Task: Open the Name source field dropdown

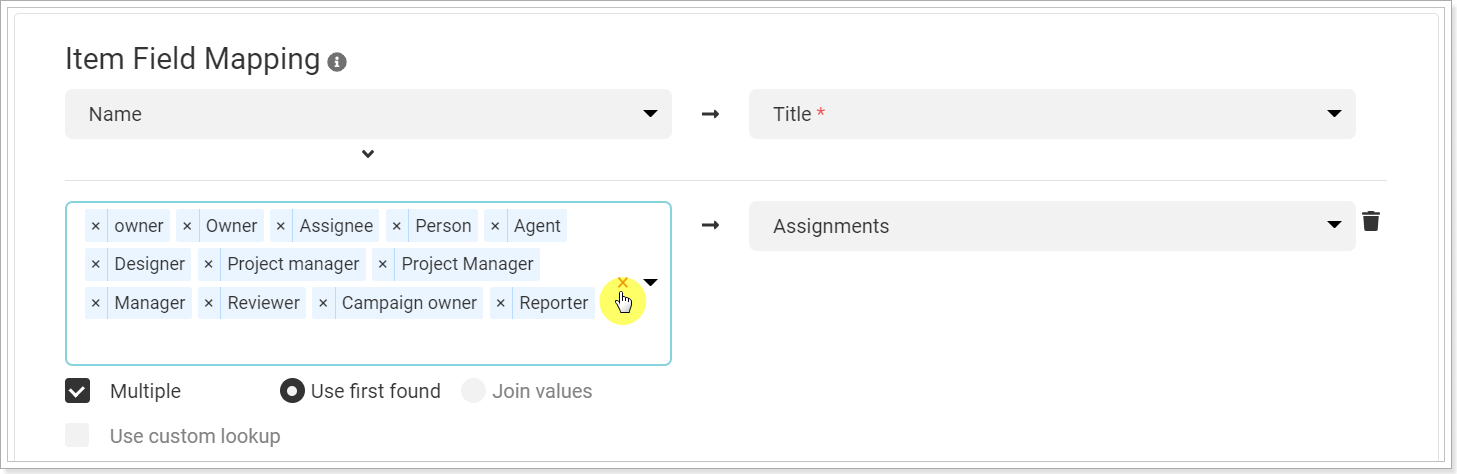Action: click(368, 114)
